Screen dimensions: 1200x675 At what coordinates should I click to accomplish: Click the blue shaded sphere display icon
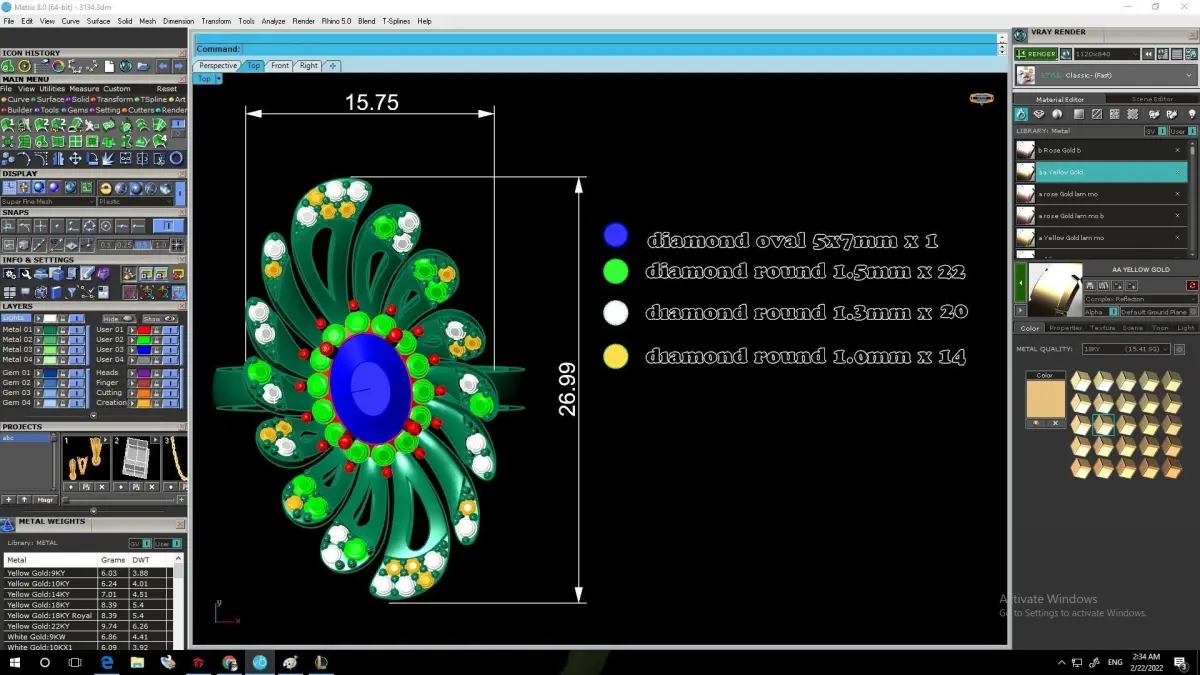coord(39,188)
